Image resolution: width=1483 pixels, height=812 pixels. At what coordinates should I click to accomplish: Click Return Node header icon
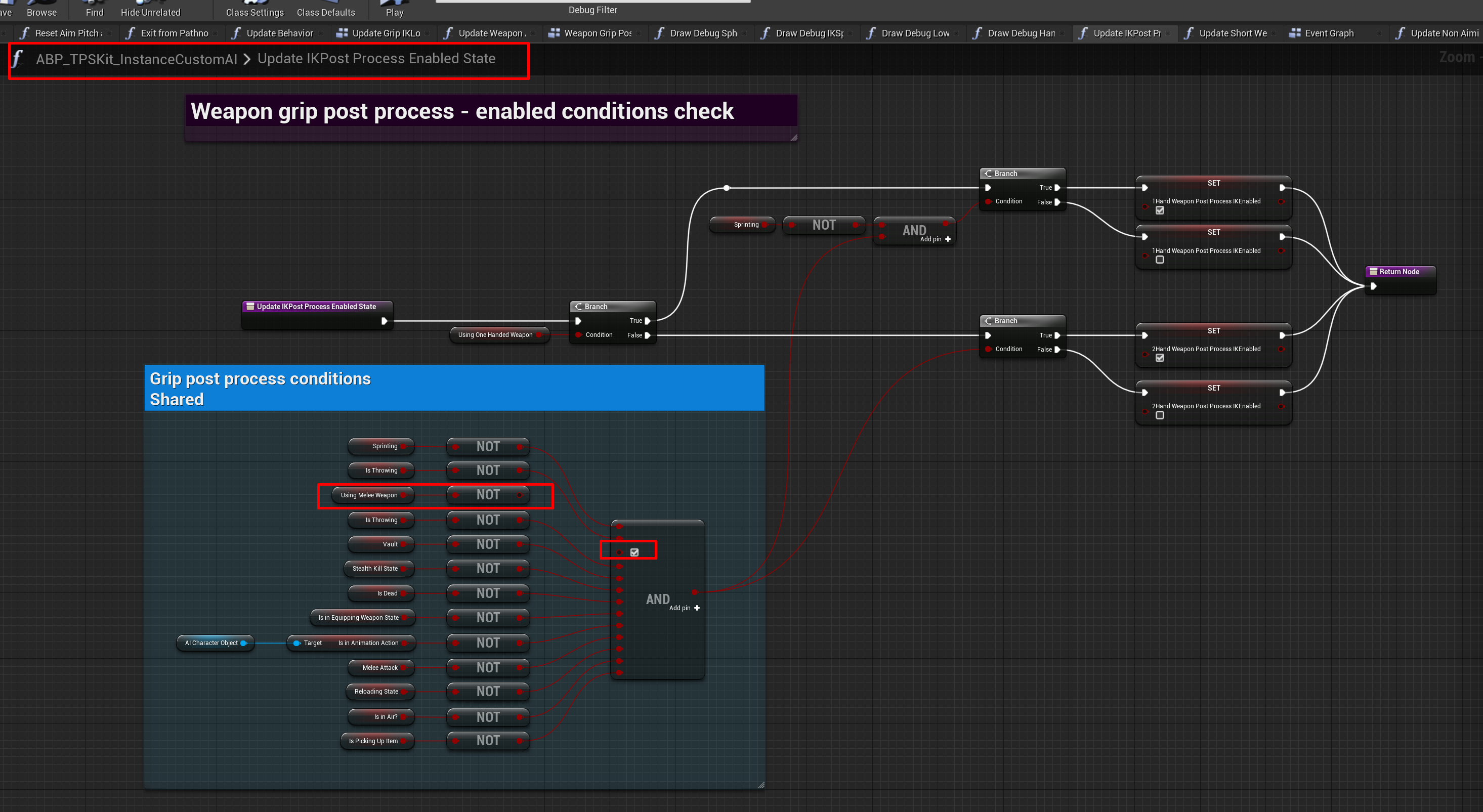point(1373,272)
